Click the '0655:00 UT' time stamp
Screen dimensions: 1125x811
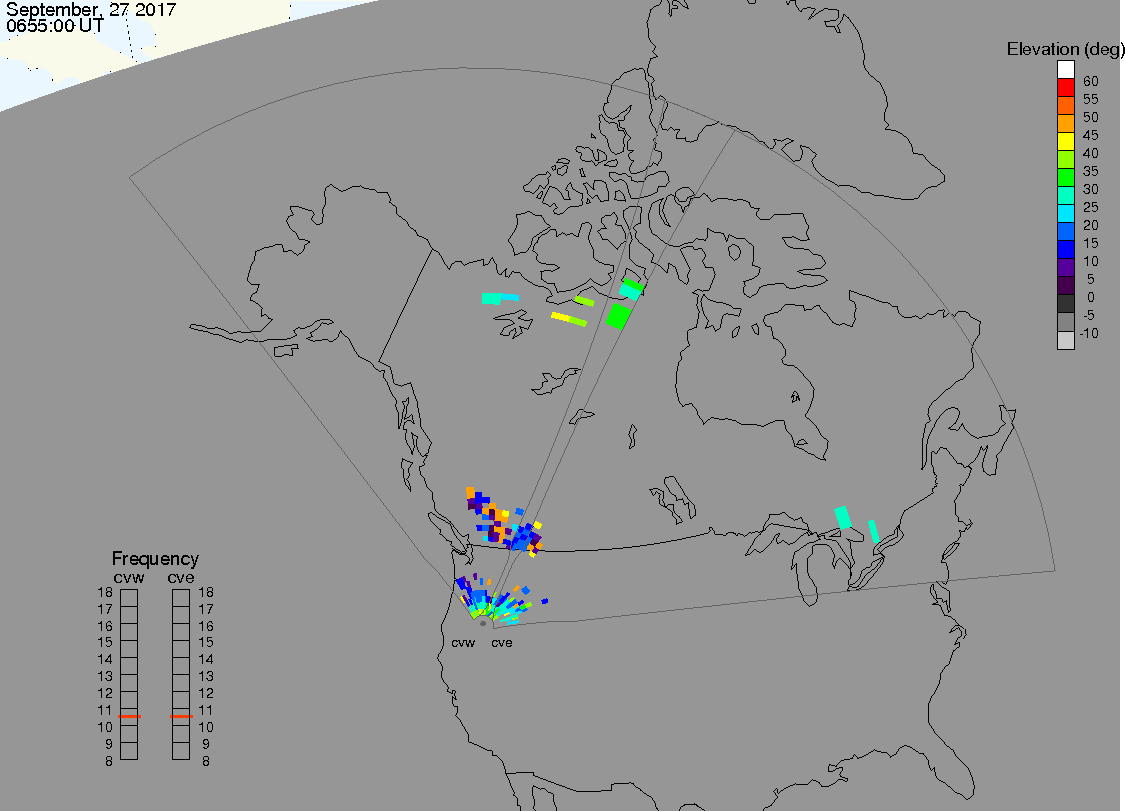pos(55,26)
